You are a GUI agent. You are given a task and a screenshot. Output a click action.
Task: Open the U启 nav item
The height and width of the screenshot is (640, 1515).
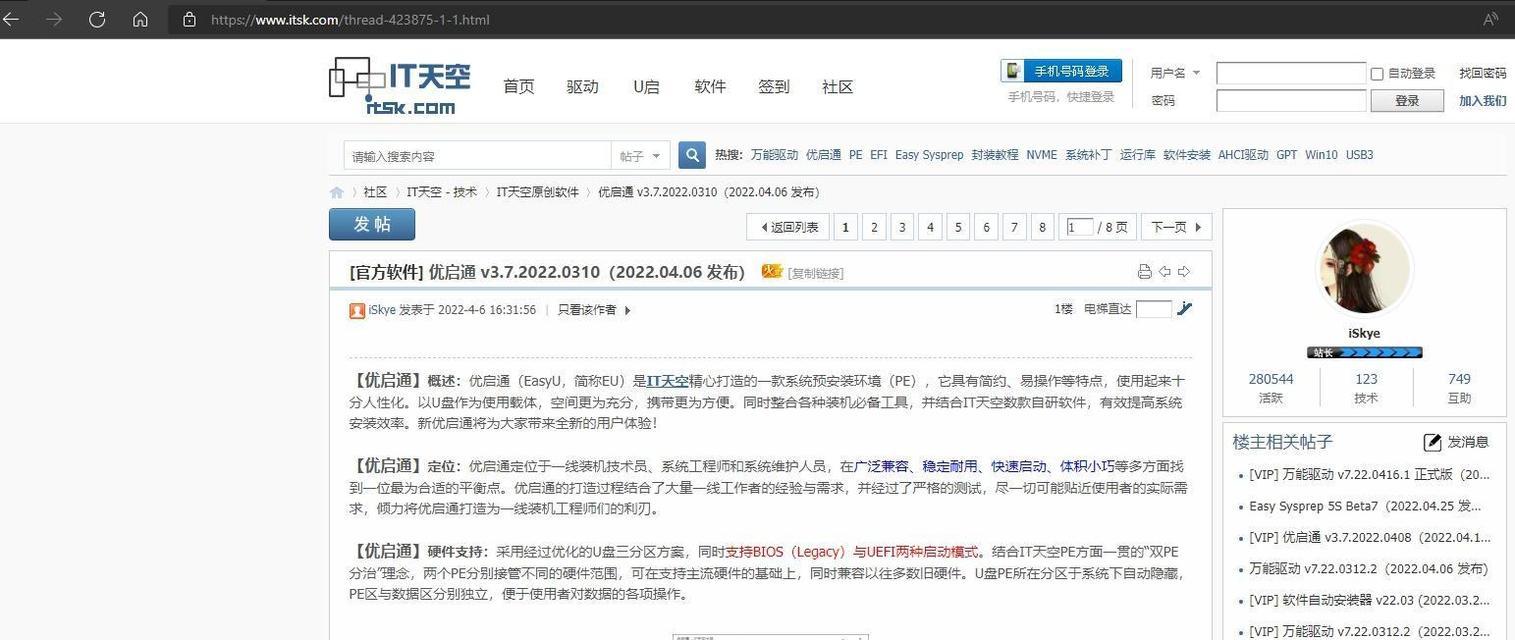[x=646, y=87]
